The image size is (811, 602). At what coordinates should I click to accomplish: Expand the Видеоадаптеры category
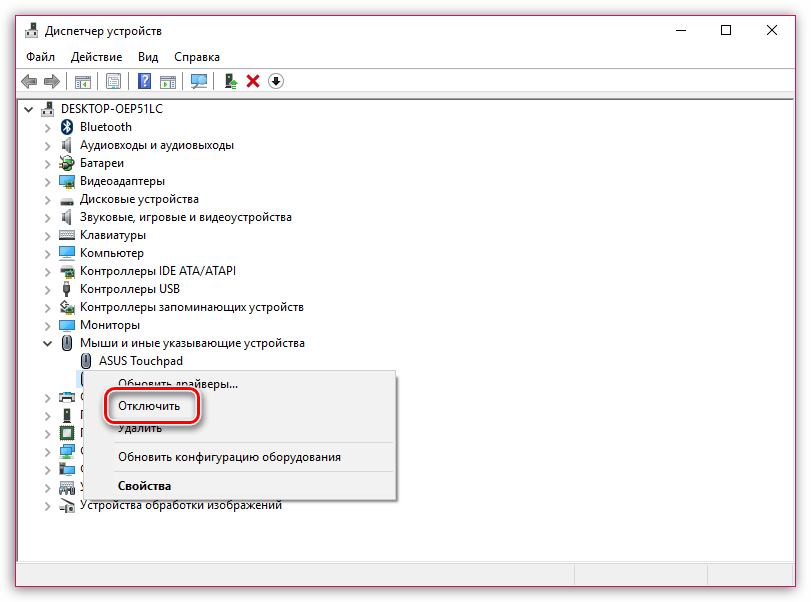tap(47, 181)
